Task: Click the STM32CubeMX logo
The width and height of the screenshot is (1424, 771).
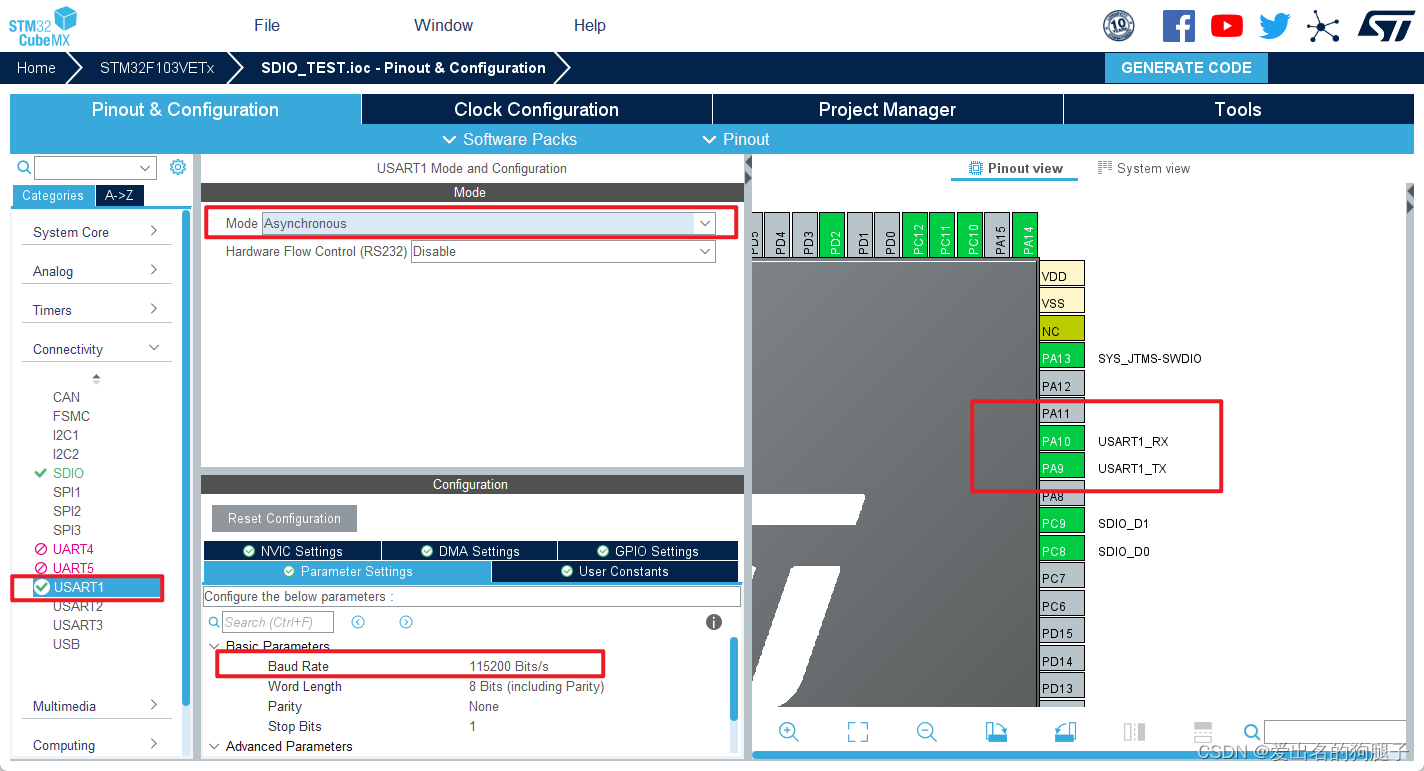Action: pyautogui.click(x=43, y=25)
